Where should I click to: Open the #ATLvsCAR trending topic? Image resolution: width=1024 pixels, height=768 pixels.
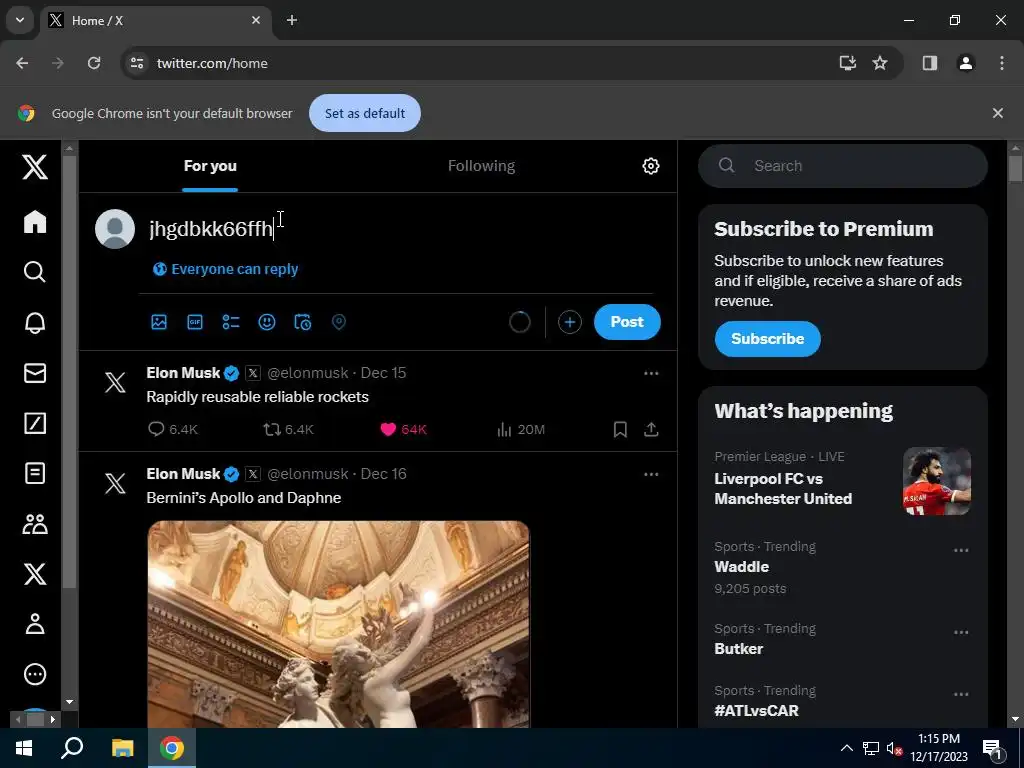coord(756,711)
